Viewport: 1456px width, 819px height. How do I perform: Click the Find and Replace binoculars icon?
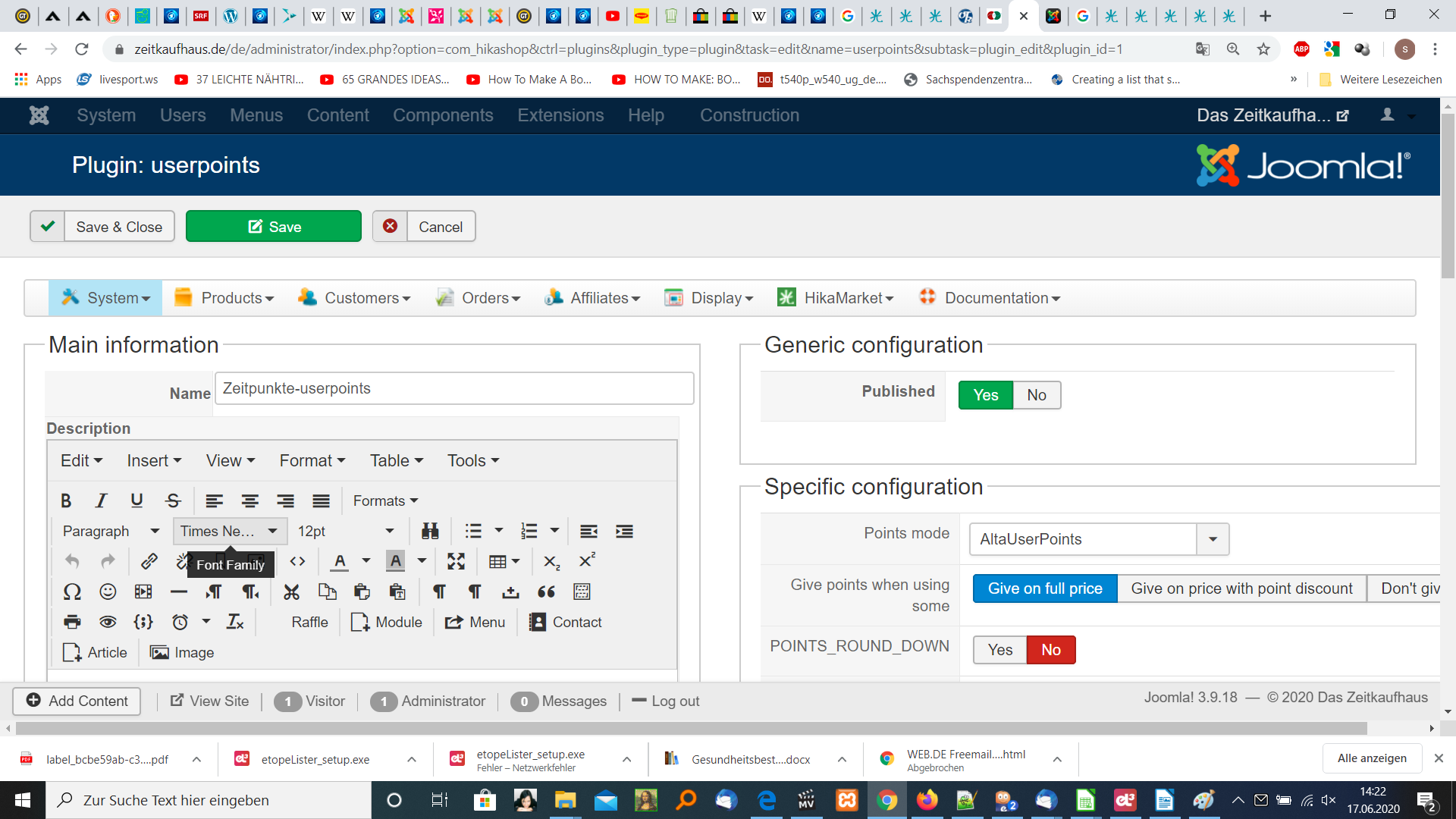point(430,531)
